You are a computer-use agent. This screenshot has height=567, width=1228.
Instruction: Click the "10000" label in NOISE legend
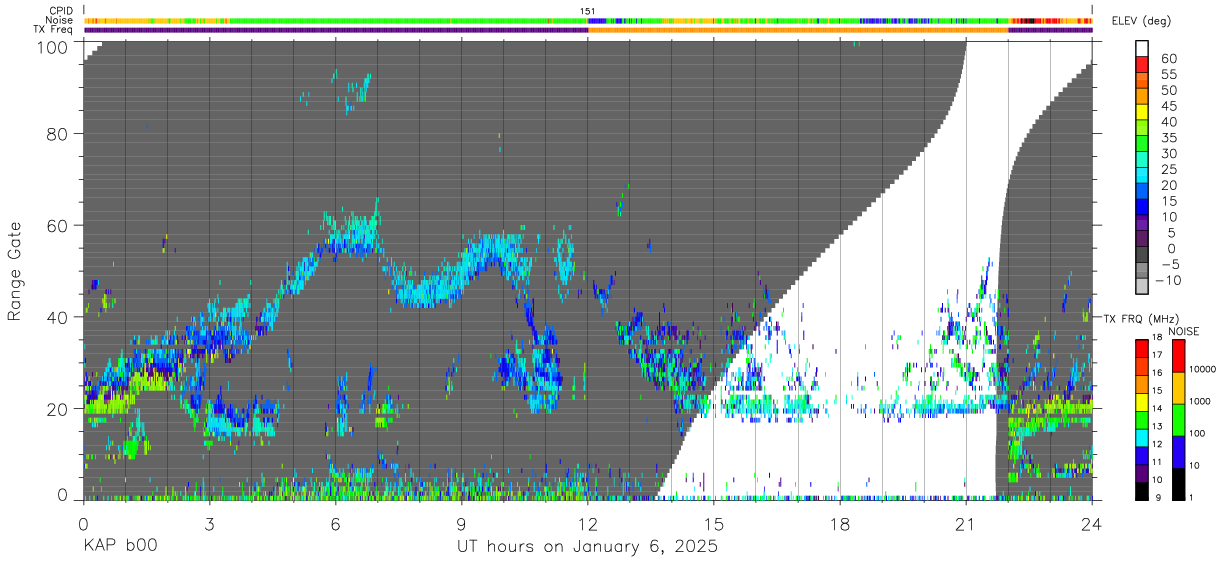(x=1201, y=369)
